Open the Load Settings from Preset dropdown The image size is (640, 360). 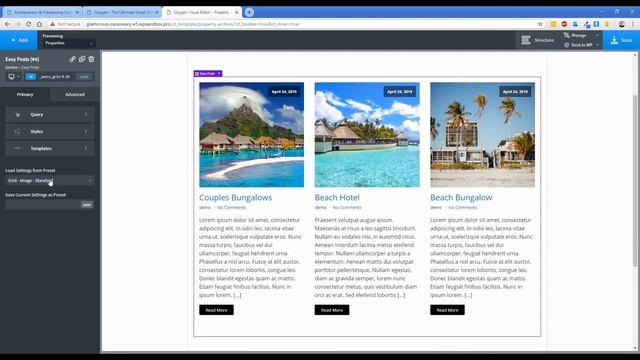point(50,180)
